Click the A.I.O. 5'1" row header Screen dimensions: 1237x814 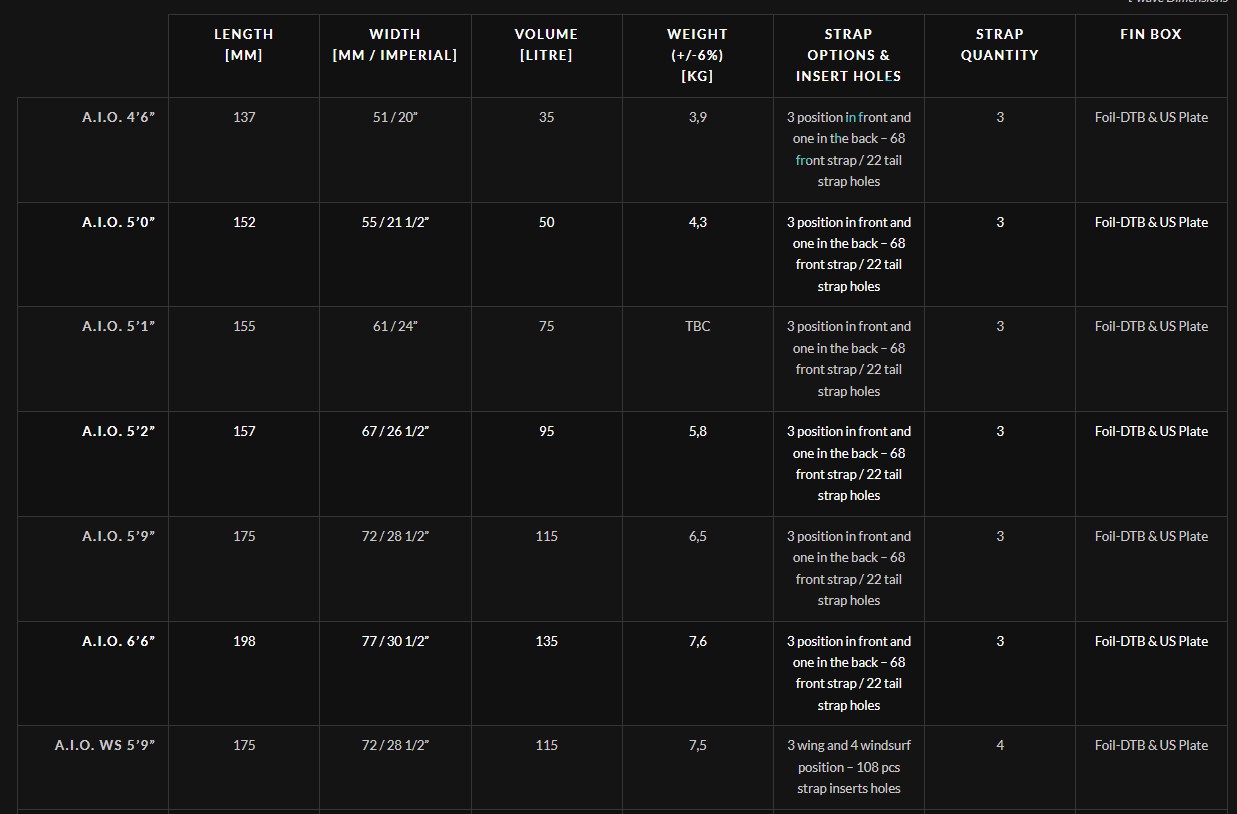118,326
